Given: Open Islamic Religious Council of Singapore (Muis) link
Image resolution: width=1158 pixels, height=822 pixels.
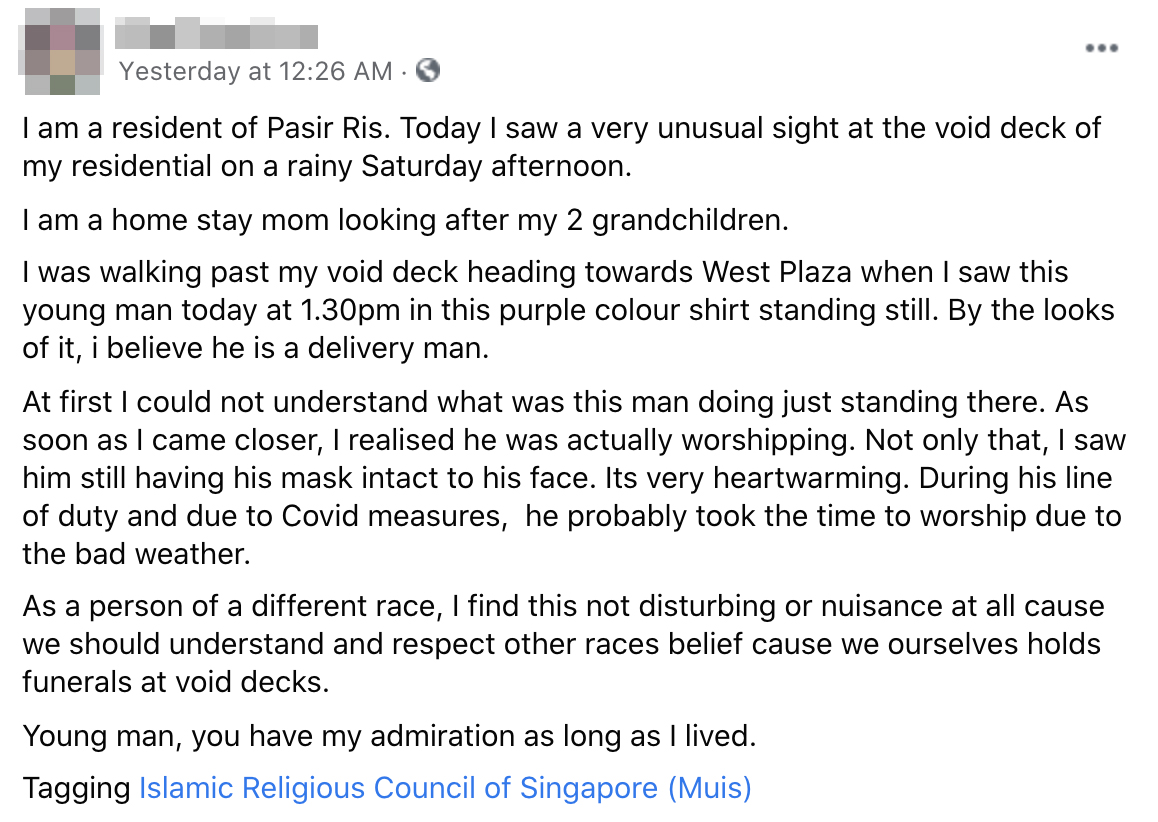Looking at the screenshot, I should point(445,788).
